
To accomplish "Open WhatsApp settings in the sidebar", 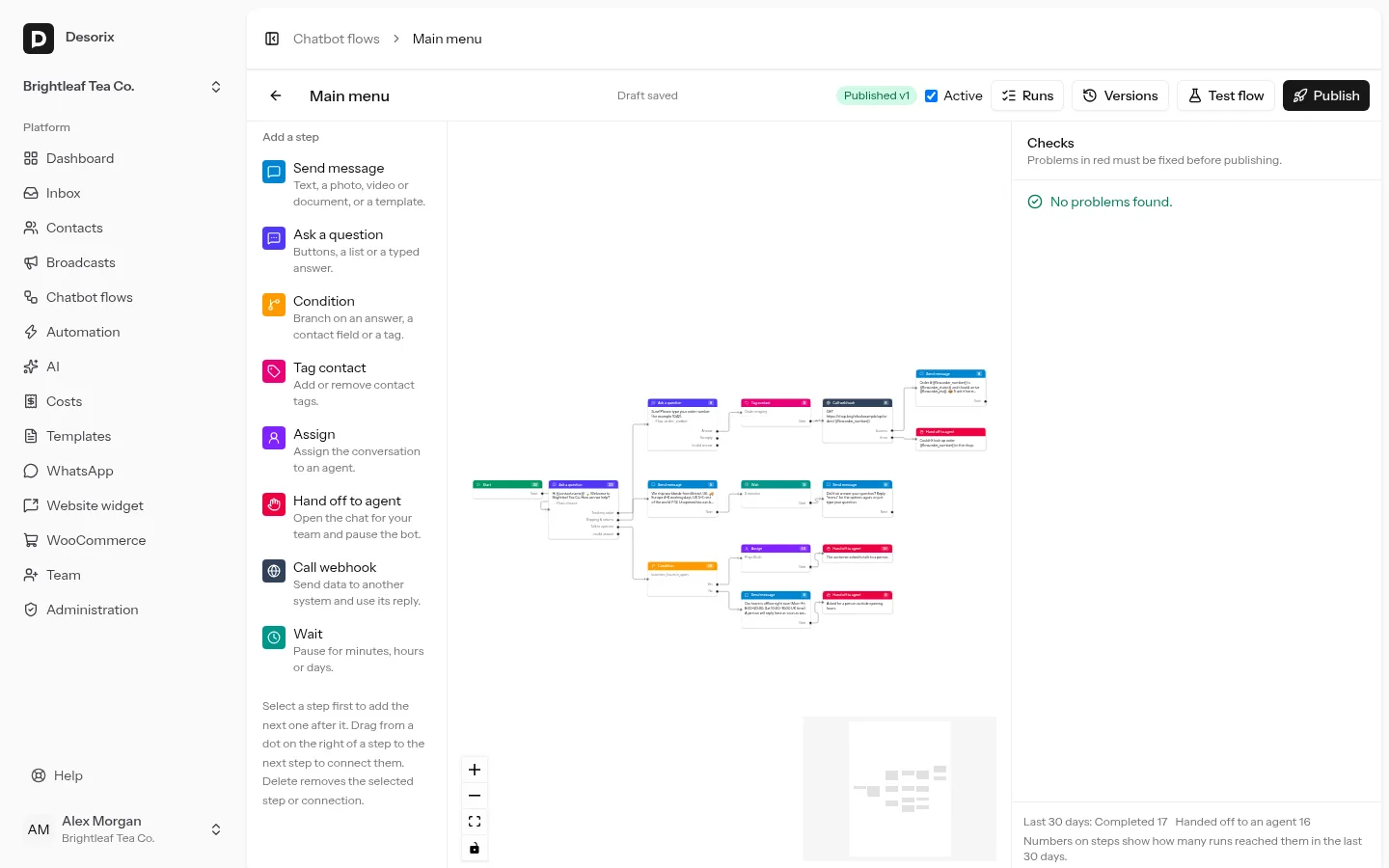I will point(123,471).
